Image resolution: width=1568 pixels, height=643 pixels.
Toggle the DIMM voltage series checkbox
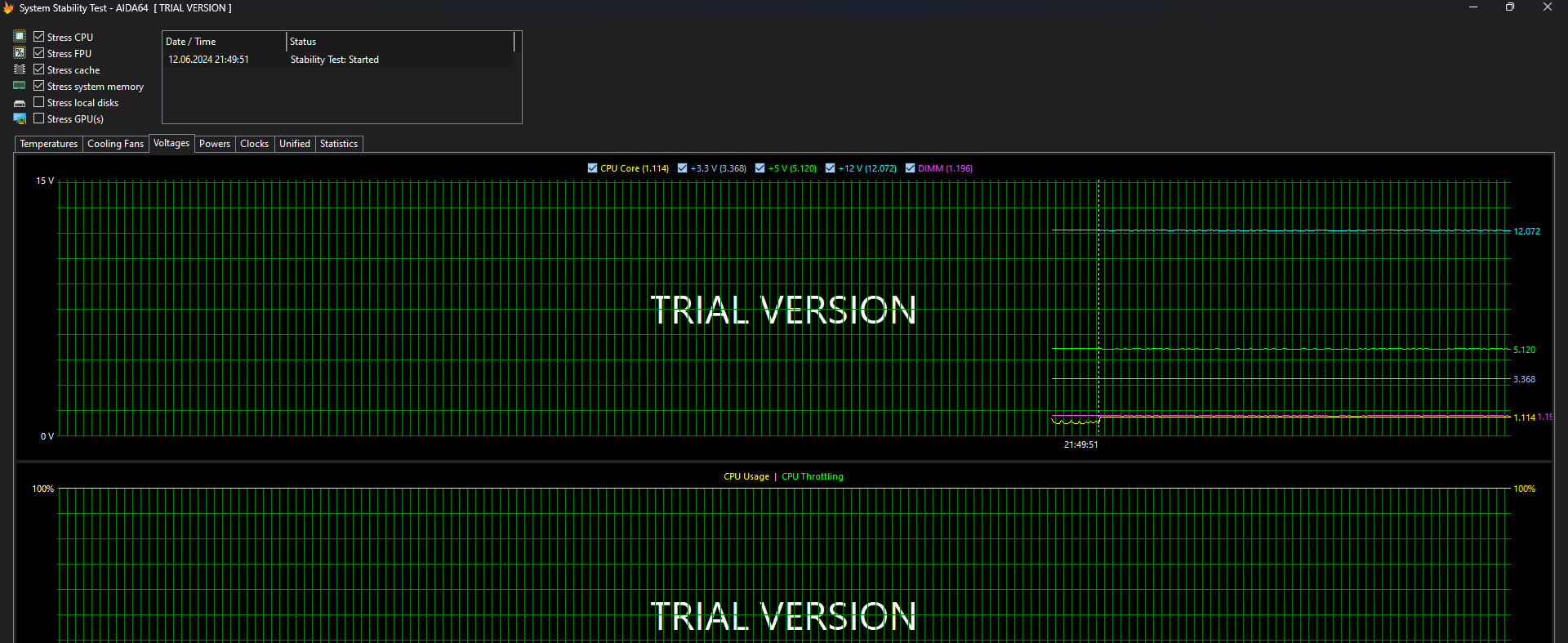coord(910,168)
